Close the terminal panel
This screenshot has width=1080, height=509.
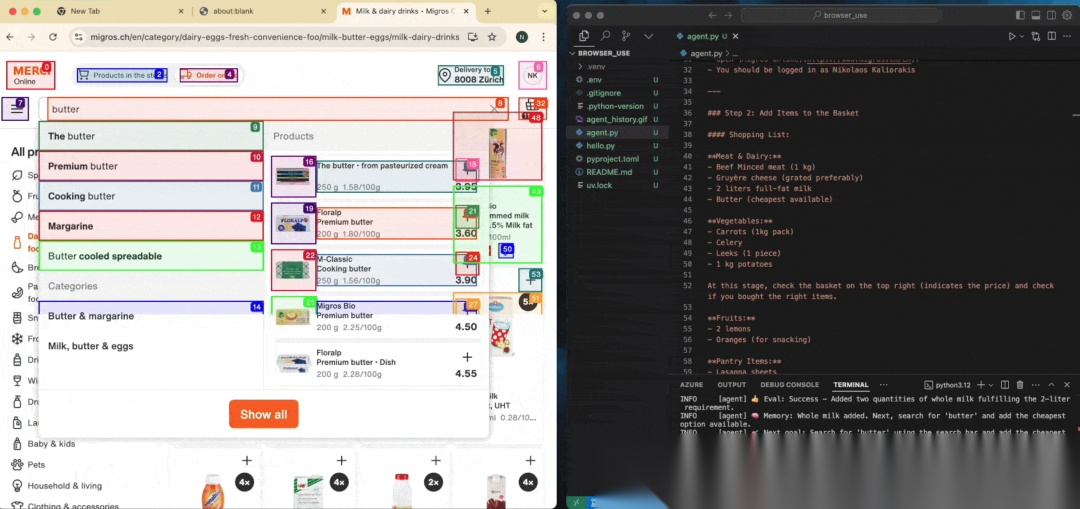coord(1067,385)
